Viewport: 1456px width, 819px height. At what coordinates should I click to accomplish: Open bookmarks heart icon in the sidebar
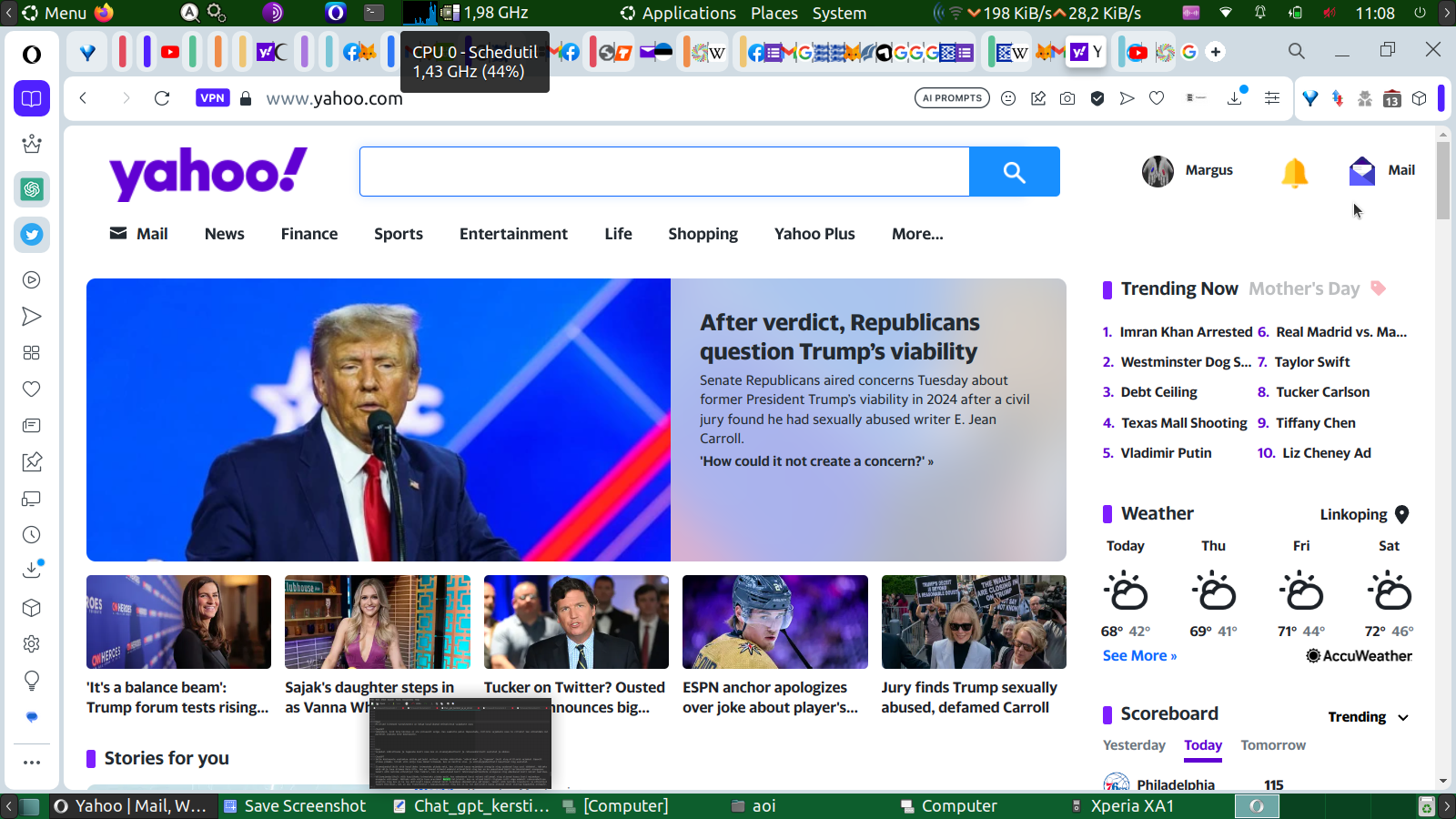[32, 389]
